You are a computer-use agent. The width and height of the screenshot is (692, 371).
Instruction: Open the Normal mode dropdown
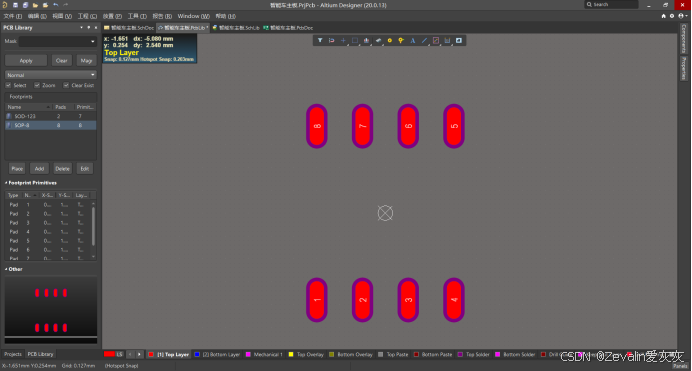click(51, 75)
